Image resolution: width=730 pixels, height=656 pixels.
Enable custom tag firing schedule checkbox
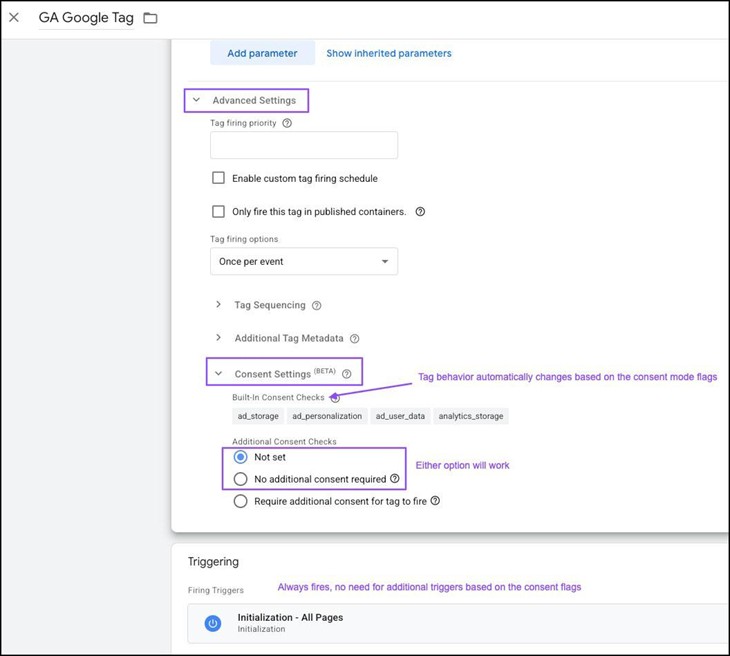tap(218, 178)
